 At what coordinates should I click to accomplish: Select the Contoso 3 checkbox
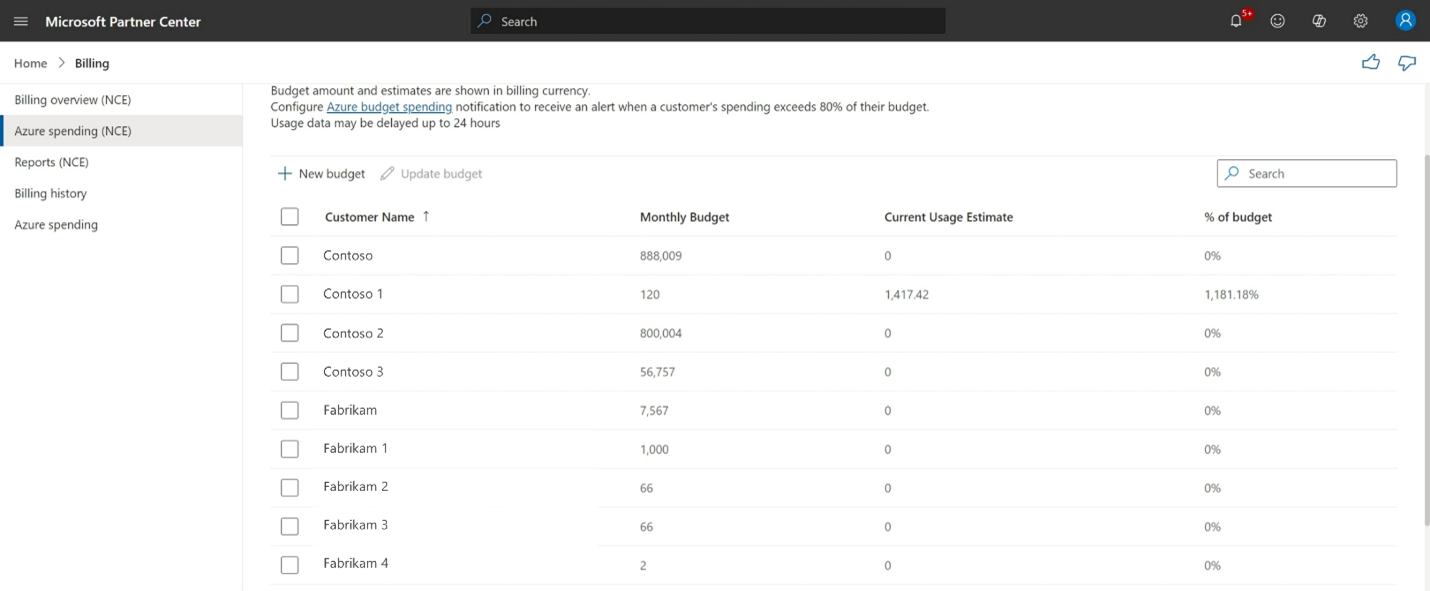click(x=290, y=372)
